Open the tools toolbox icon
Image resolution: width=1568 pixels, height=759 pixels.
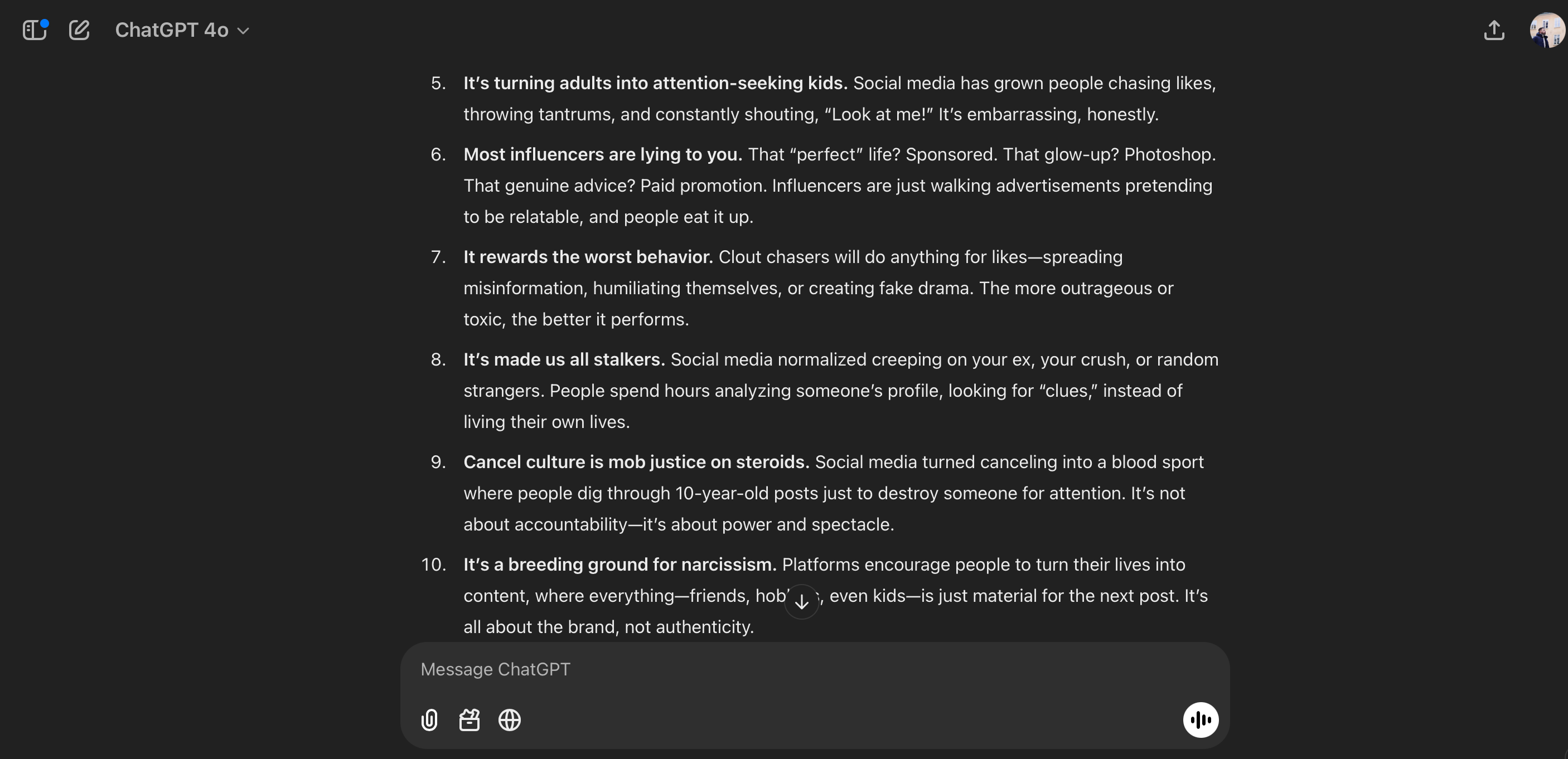click(x=470, y=720)
